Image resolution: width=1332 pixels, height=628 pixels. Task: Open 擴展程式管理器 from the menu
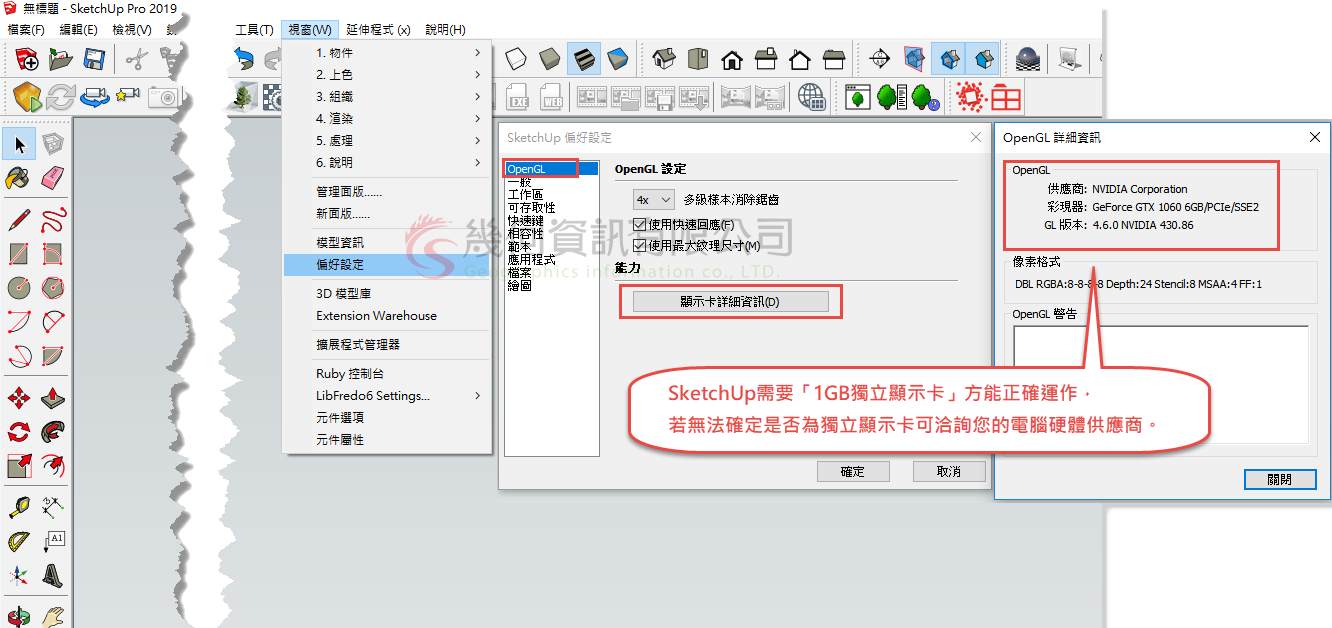click(387, 345)
